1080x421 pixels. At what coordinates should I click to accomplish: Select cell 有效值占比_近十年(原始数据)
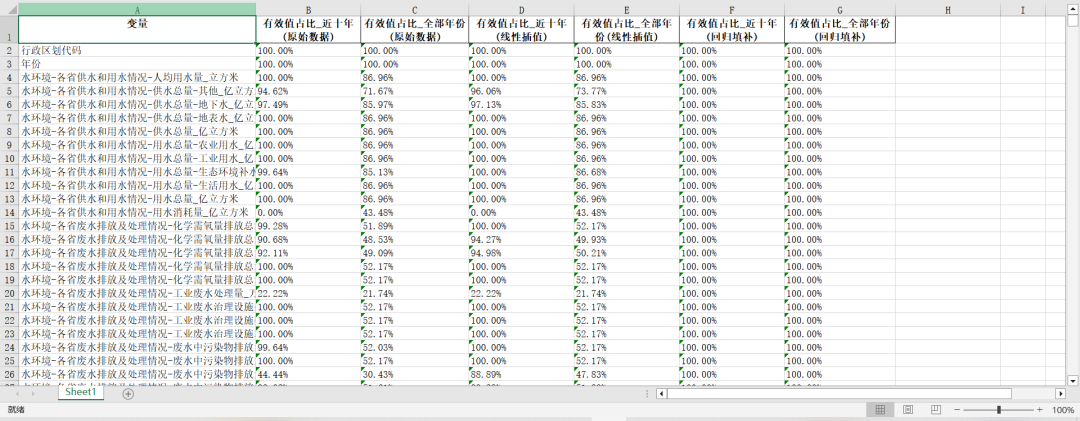pyautogui.click(x=308, y=30)
